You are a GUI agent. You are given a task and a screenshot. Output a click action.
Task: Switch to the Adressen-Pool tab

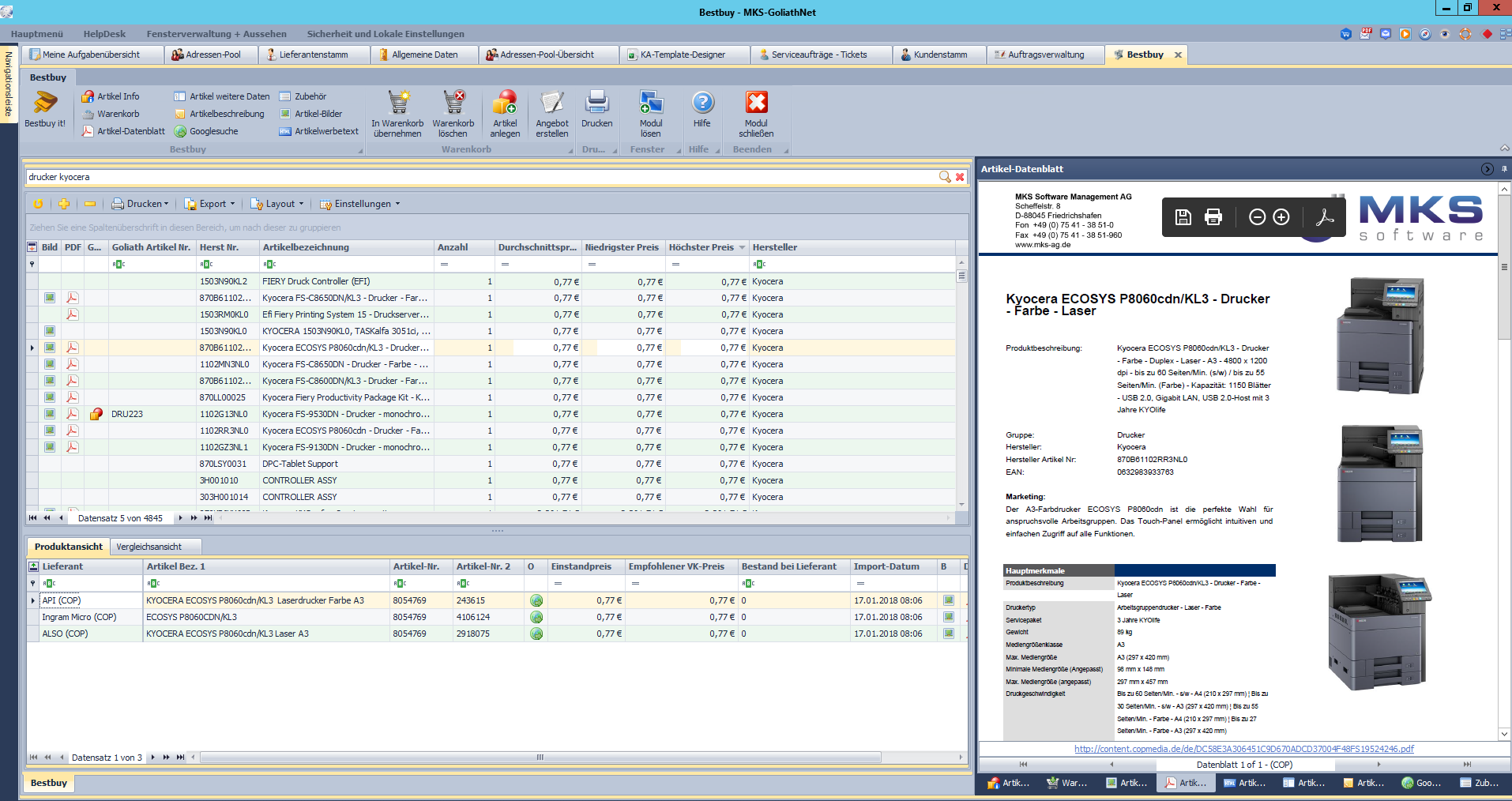pyautogui.click(x=212, y=55)
